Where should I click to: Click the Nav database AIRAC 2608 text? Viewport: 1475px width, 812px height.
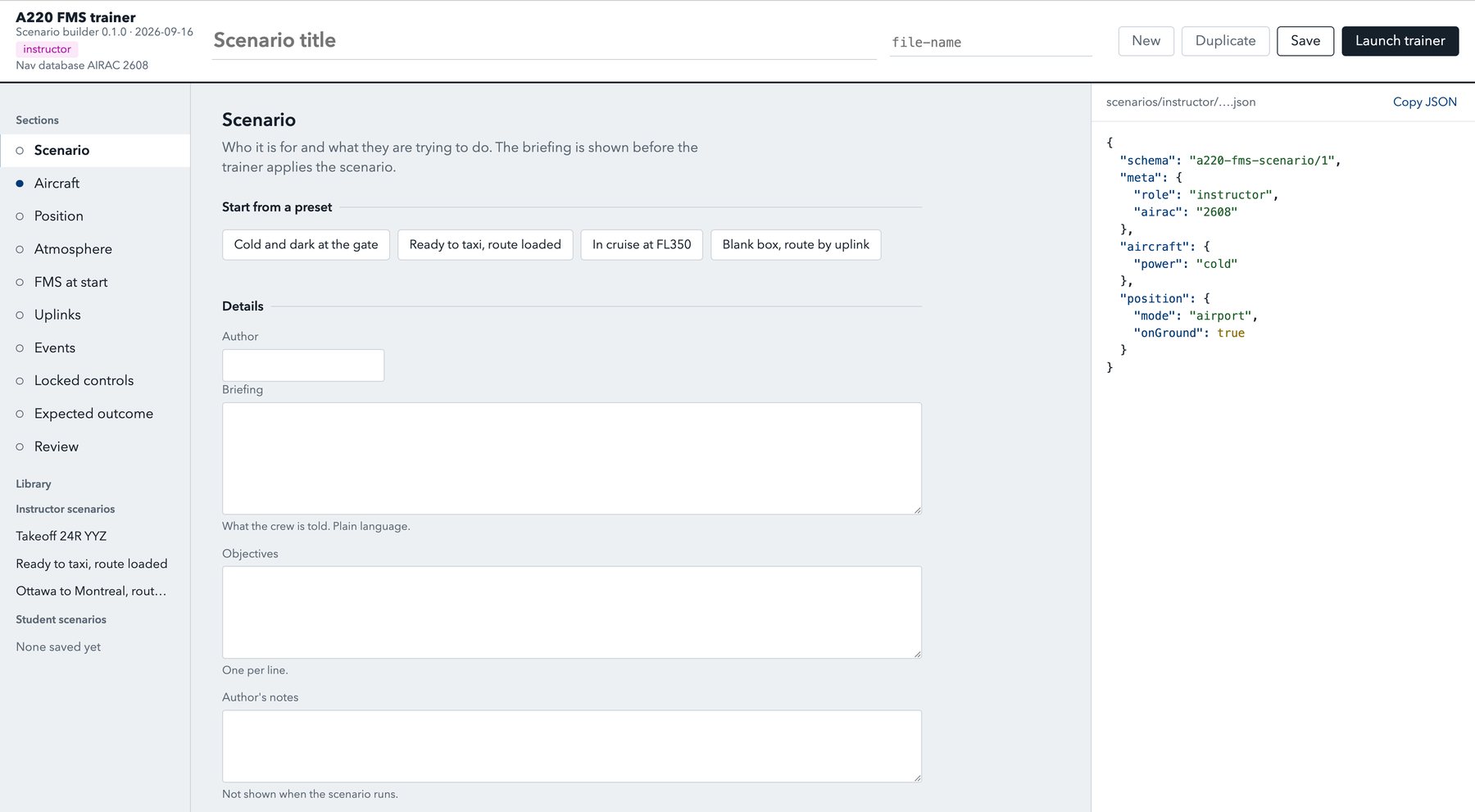click(82, 65)
